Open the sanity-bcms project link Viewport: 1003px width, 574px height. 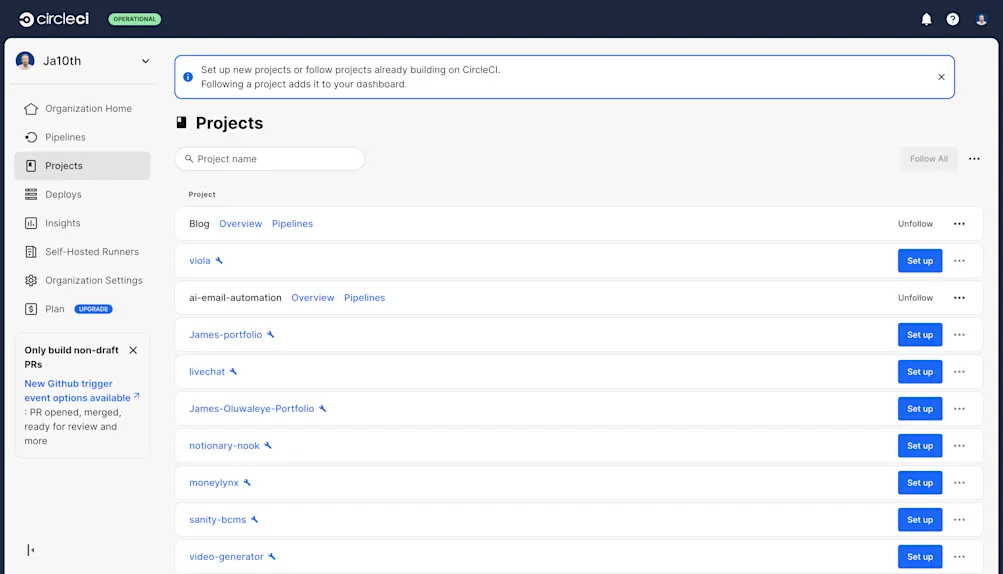click(217, 520)
